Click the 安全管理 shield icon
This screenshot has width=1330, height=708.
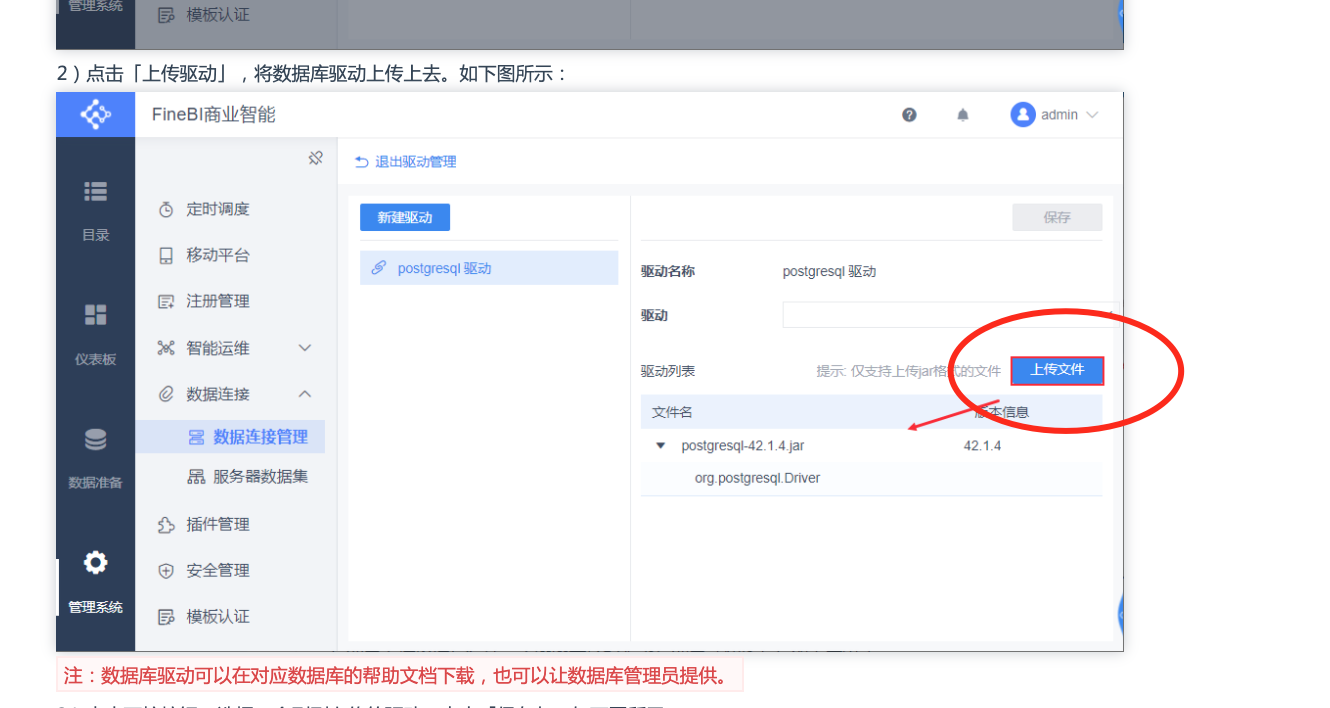(x=166, y=571)
